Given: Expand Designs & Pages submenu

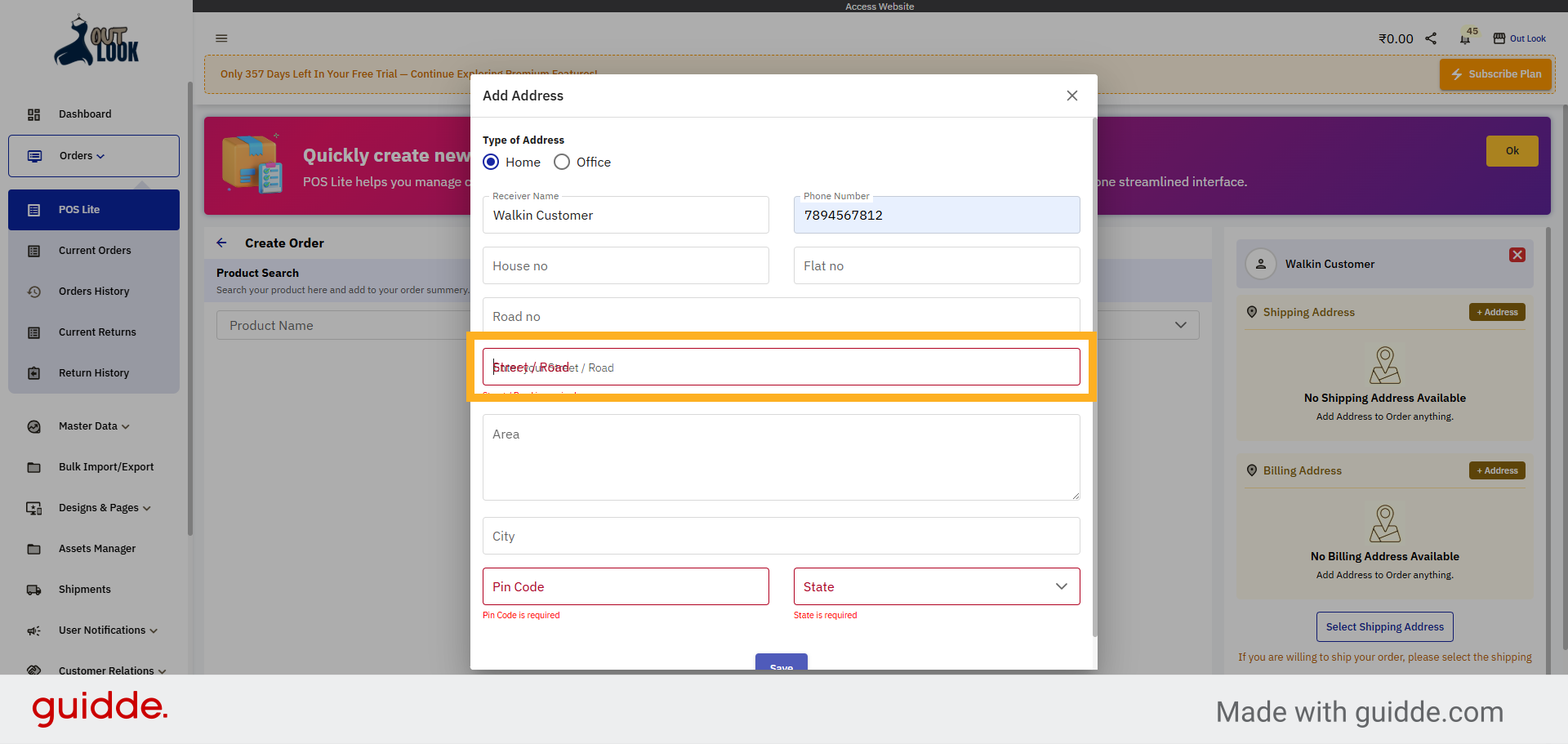Looking at the screenshot, I should click(x=105, y=508).
